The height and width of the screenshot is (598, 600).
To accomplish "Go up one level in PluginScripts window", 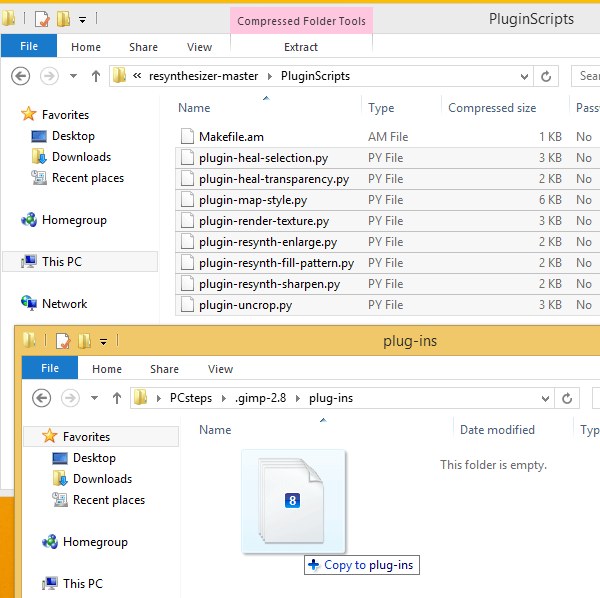I will 96,76.
